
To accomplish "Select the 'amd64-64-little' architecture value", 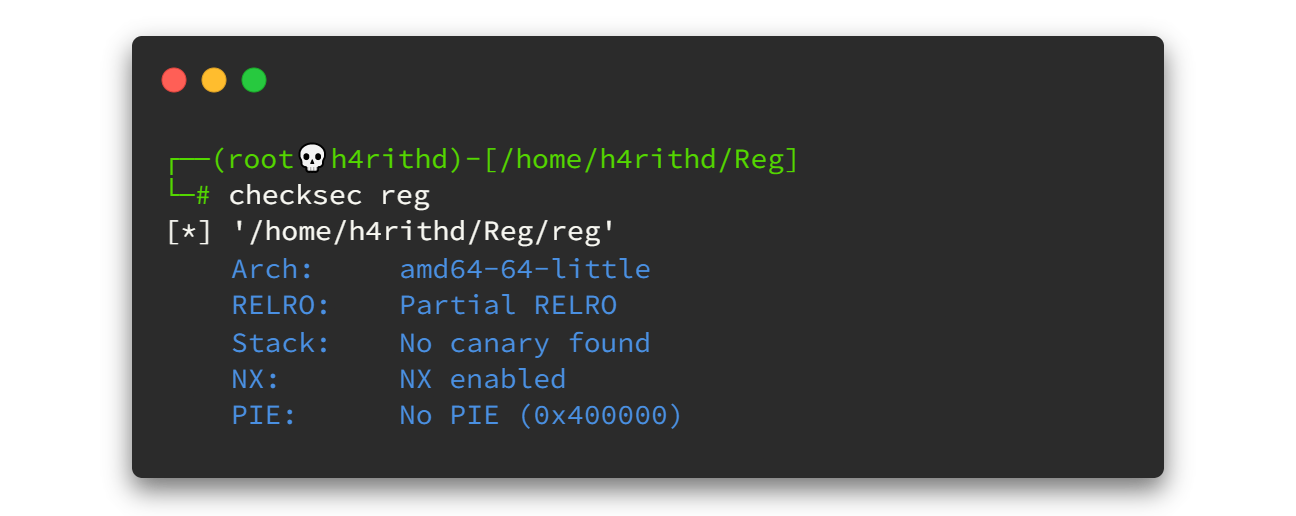I will tap(525, 269).
